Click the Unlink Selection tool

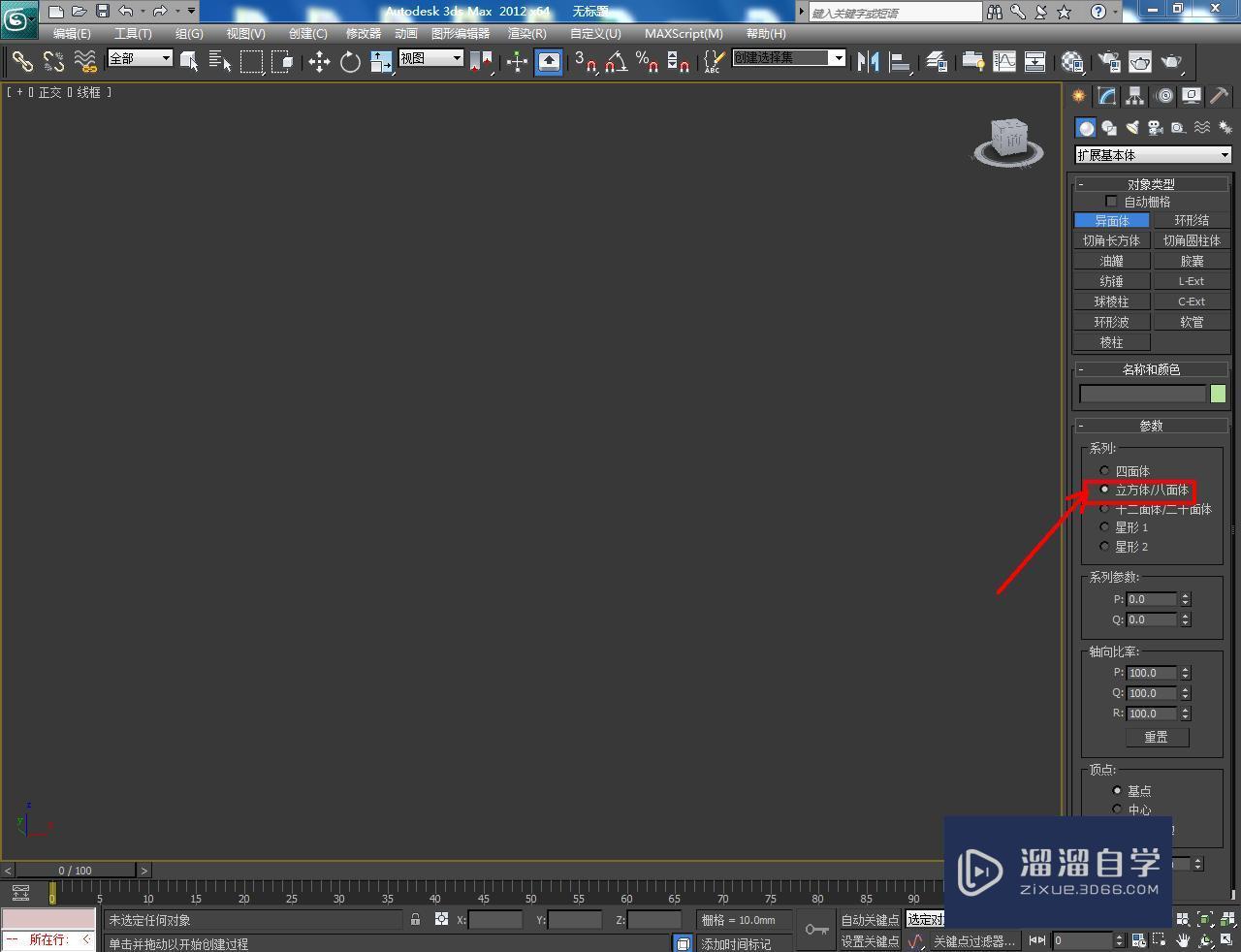[x=53, y=61]
